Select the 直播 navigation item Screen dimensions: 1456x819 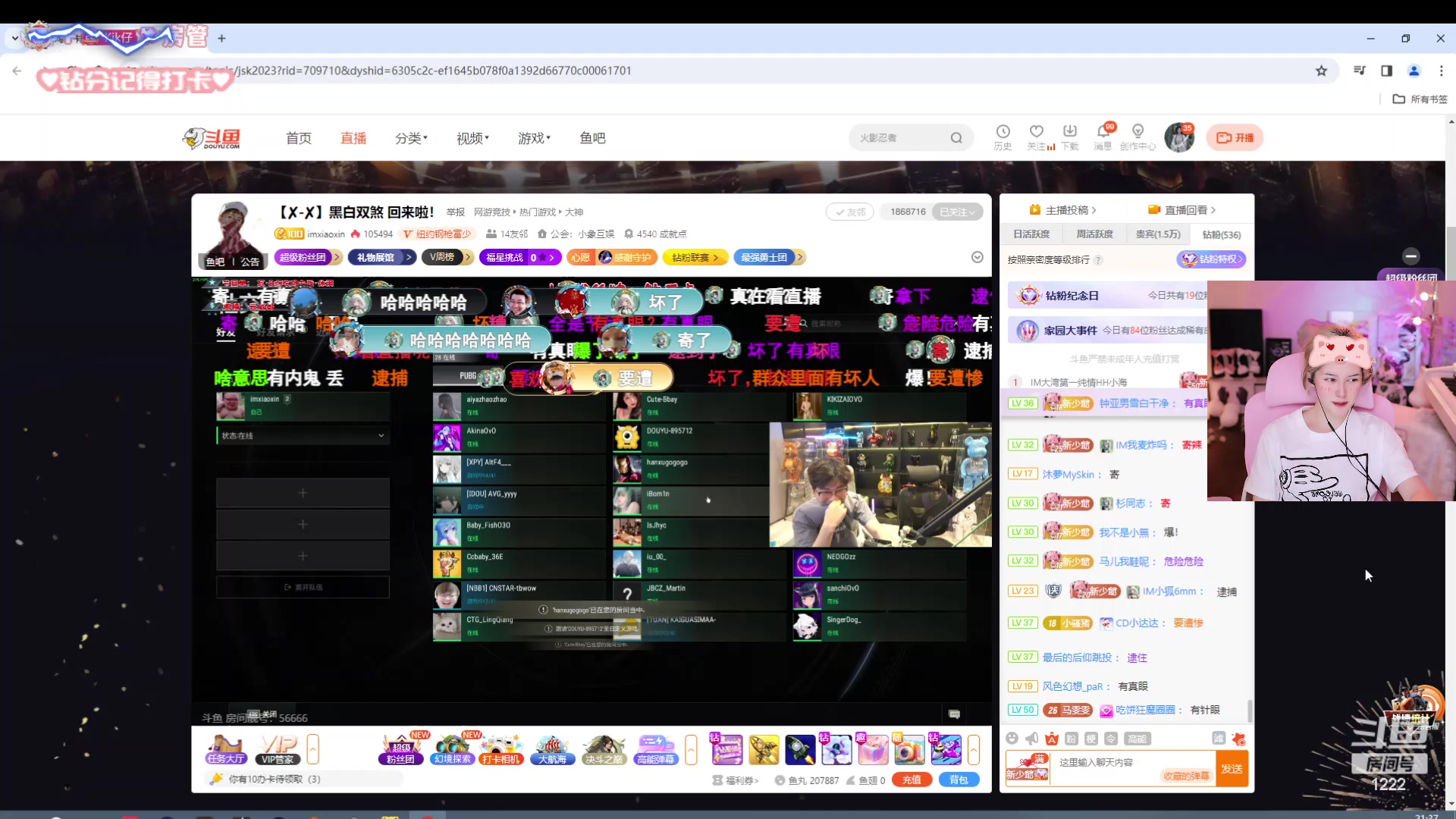coord(353,138)
